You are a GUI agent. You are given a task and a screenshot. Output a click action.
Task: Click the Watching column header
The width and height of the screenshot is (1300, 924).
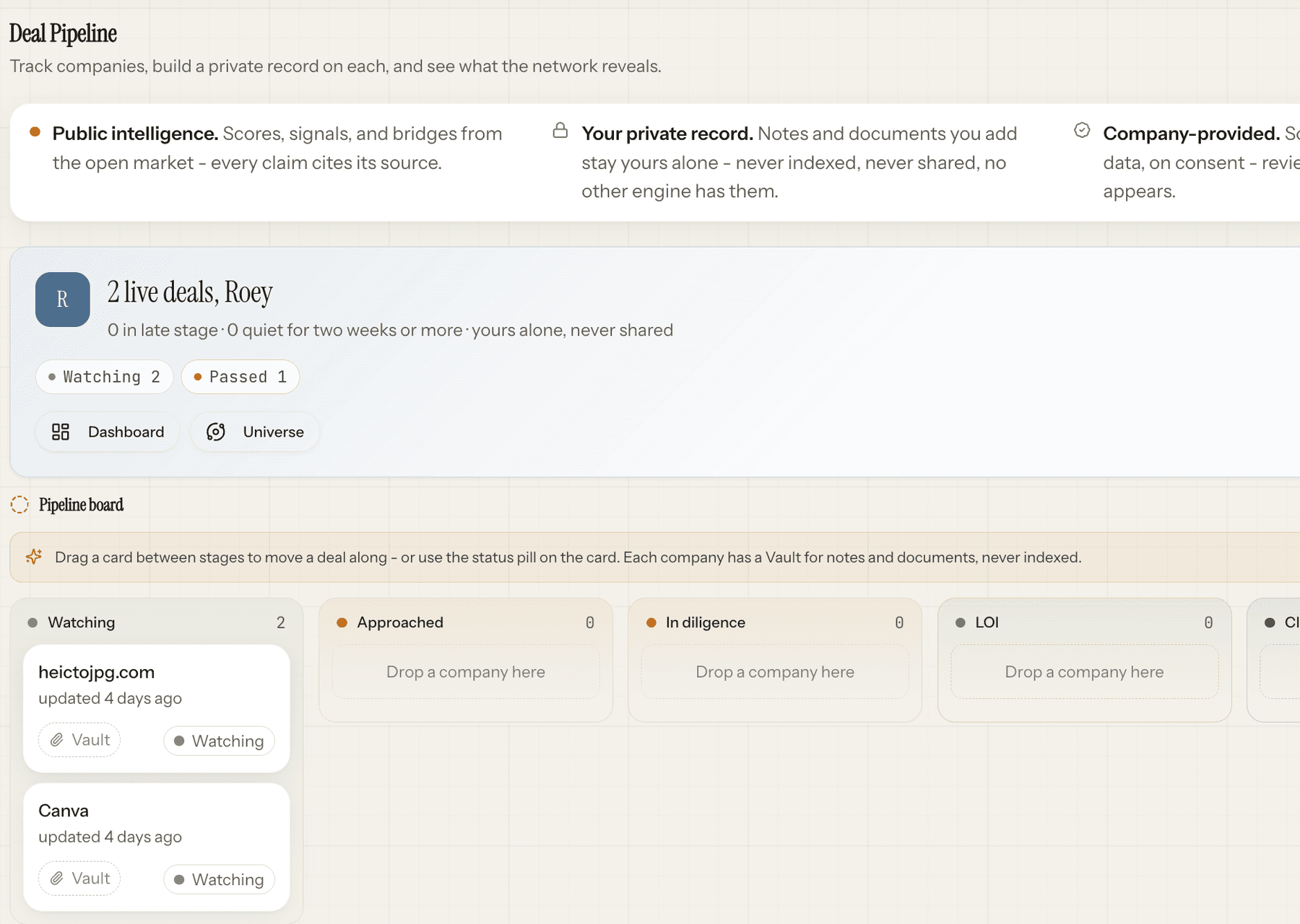[x=157, y=622]
